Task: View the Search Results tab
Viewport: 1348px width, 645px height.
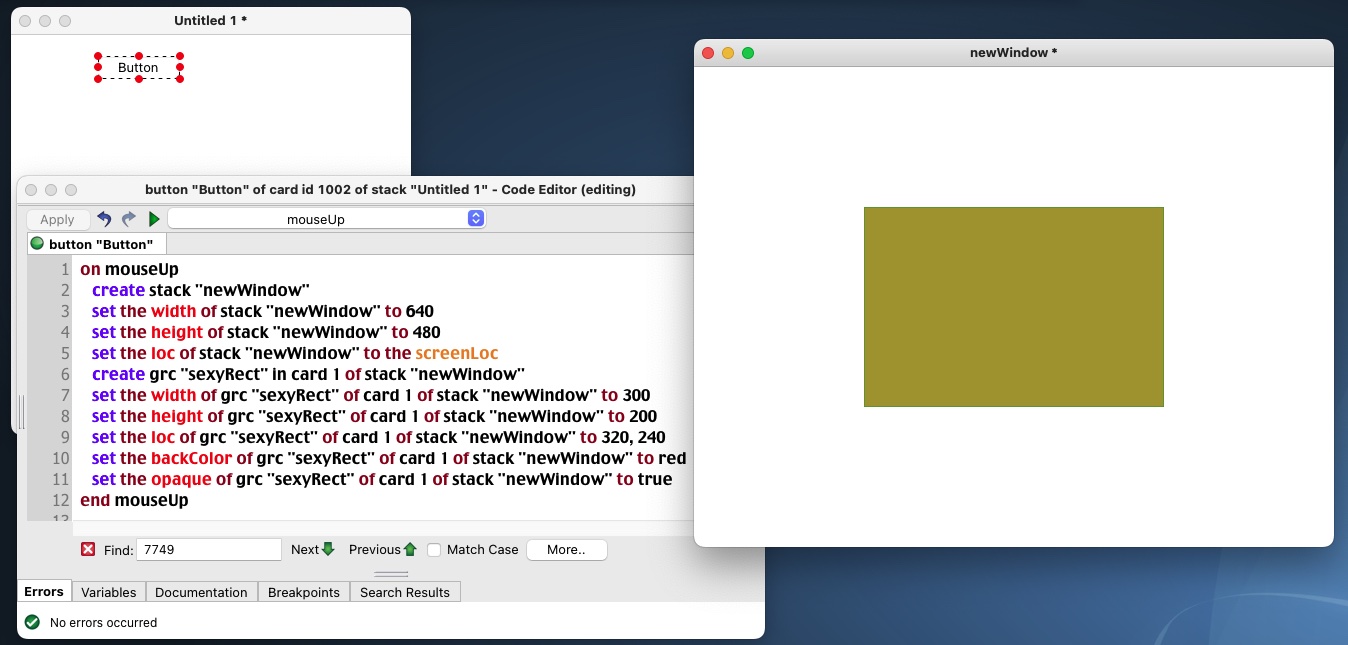Action: tap(405, 592)
